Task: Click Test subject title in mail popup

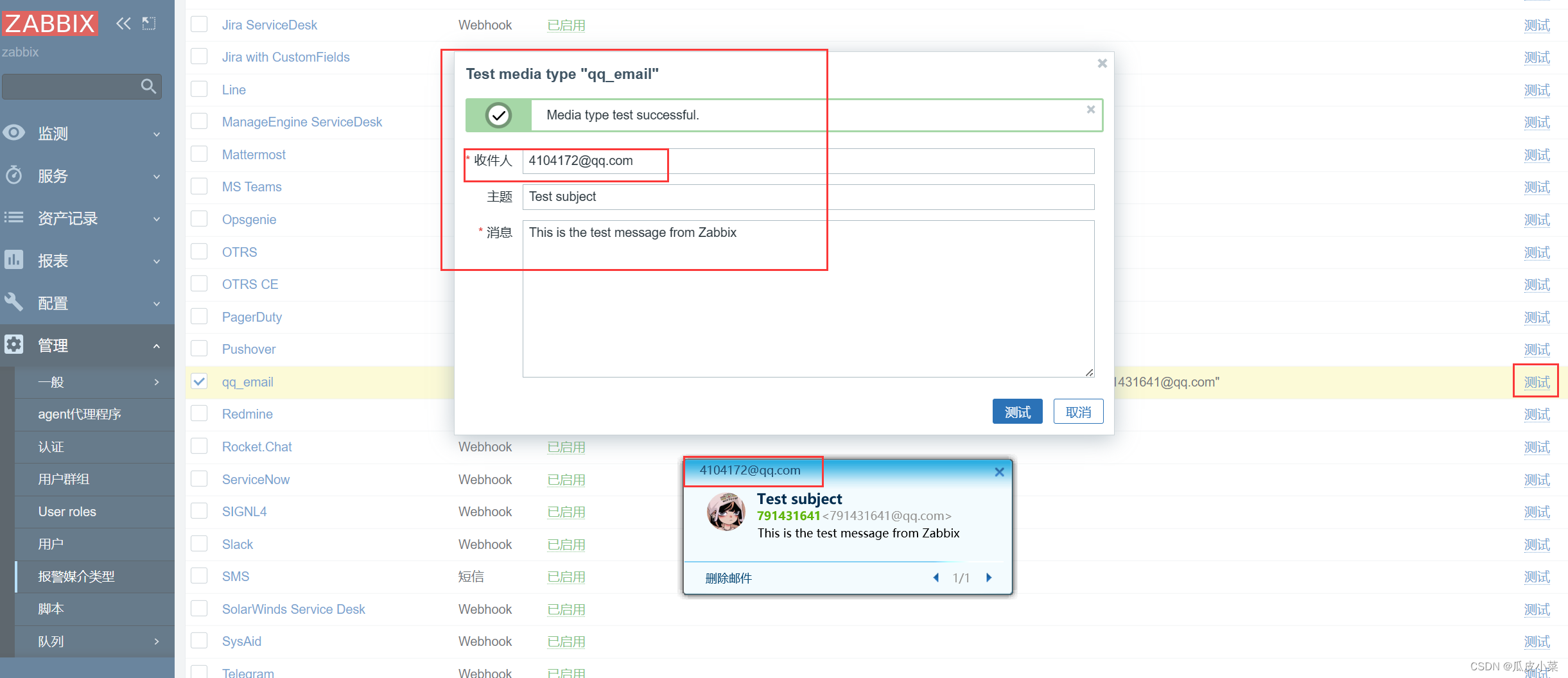Action: point(799,499)
